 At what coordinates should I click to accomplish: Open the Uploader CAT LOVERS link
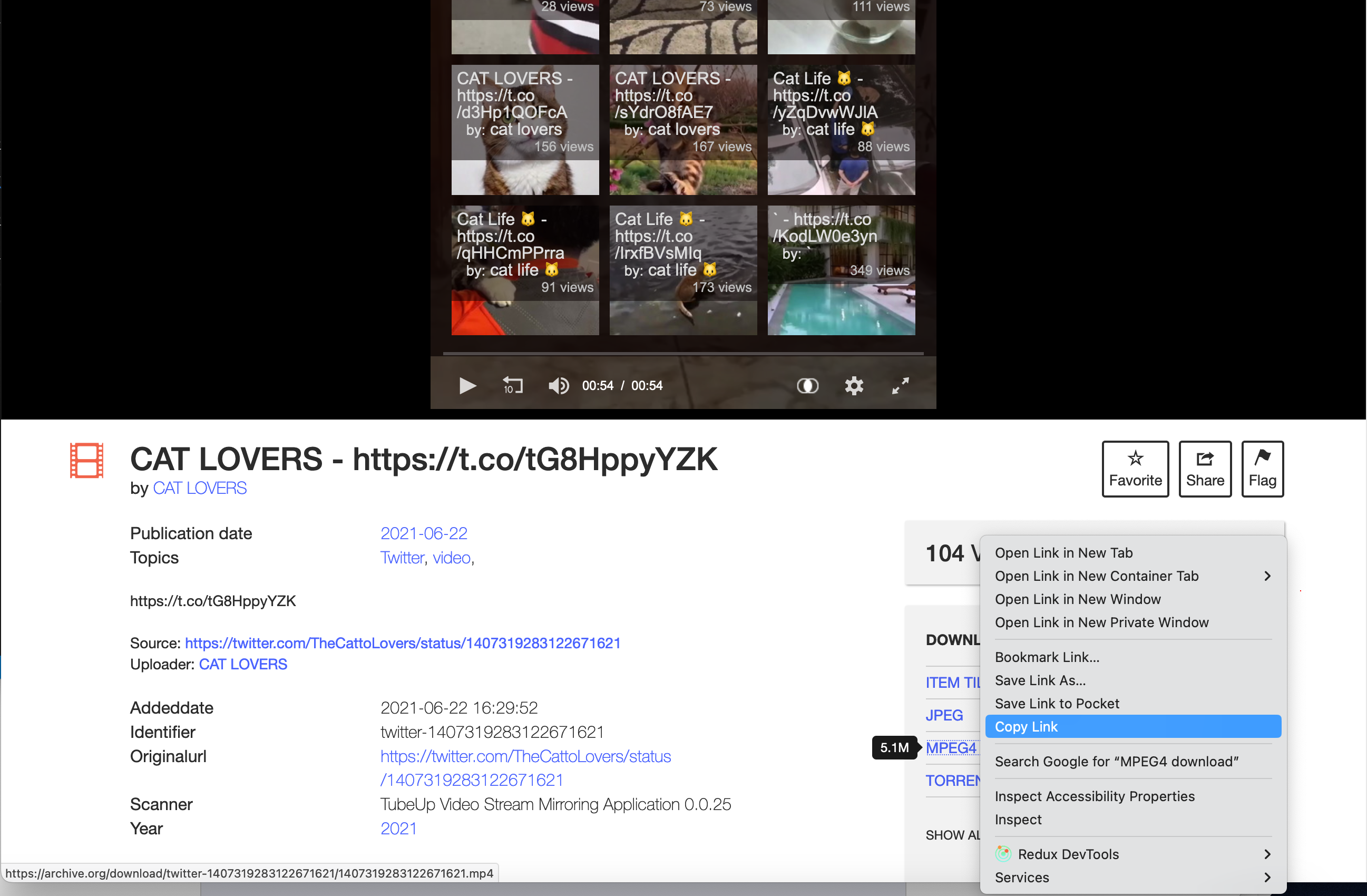243,664
